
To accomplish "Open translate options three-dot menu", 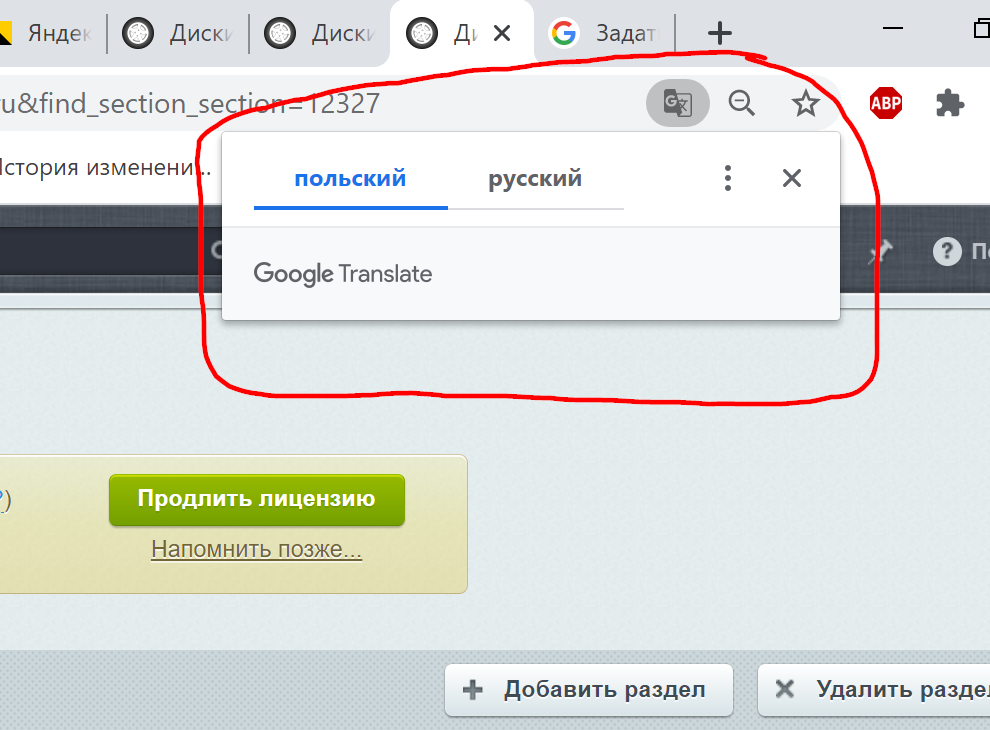I will (x=727, y=178).
